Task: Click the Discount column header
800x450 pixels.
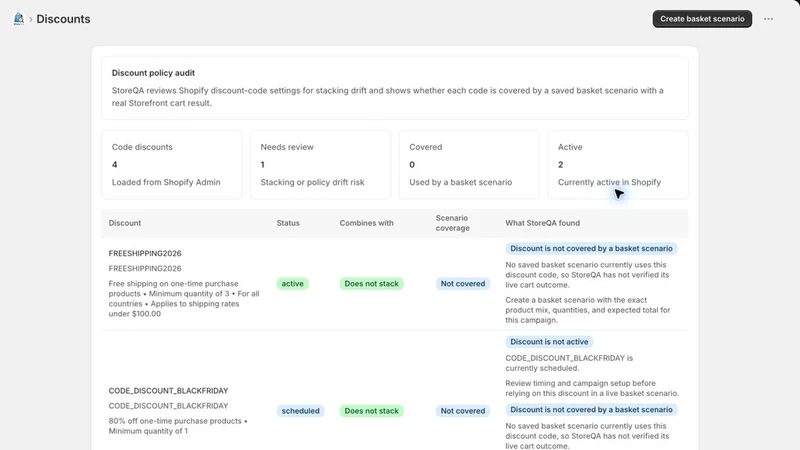Action: tap(124, 223)
